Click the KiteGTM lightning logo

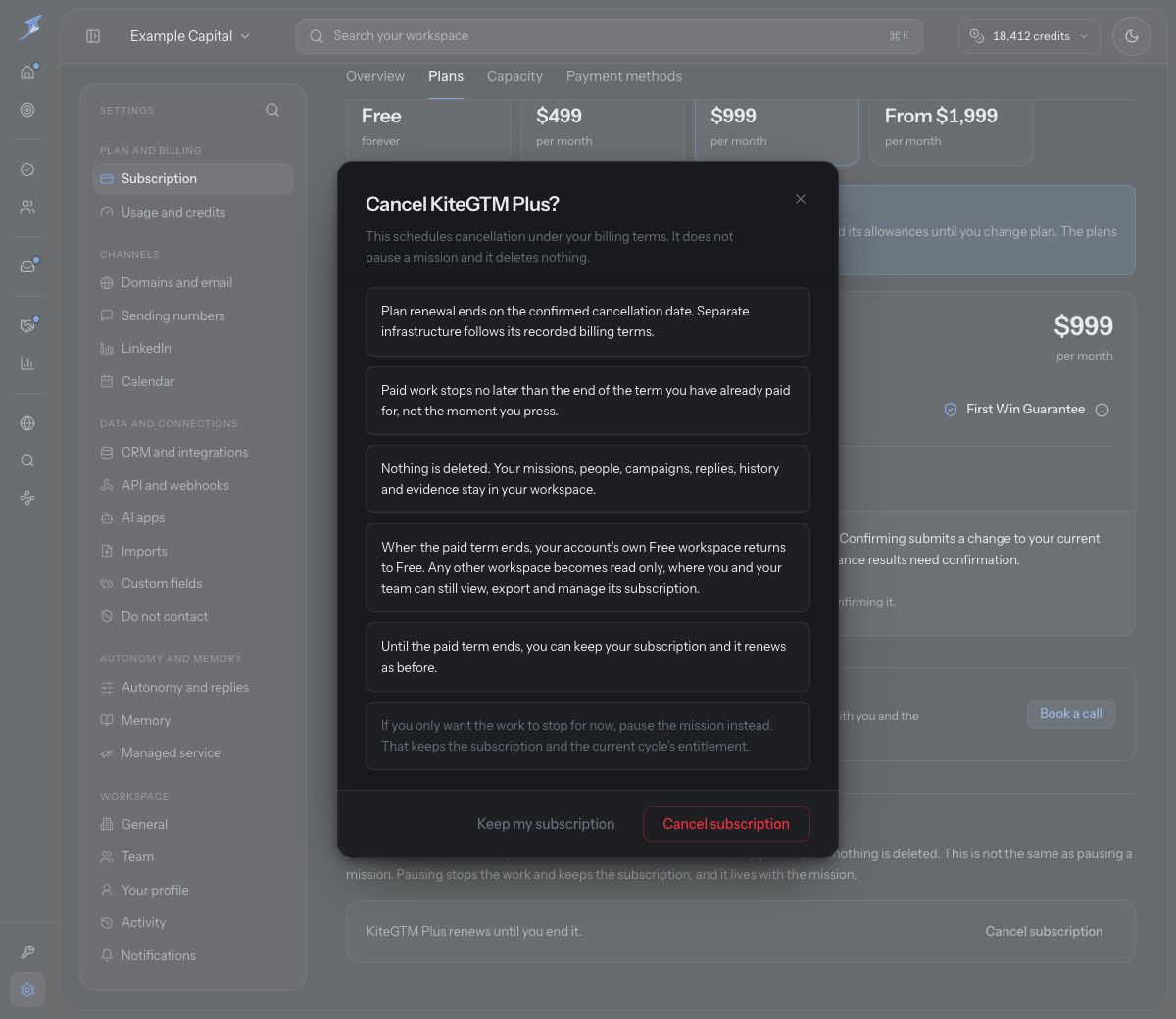30,27
